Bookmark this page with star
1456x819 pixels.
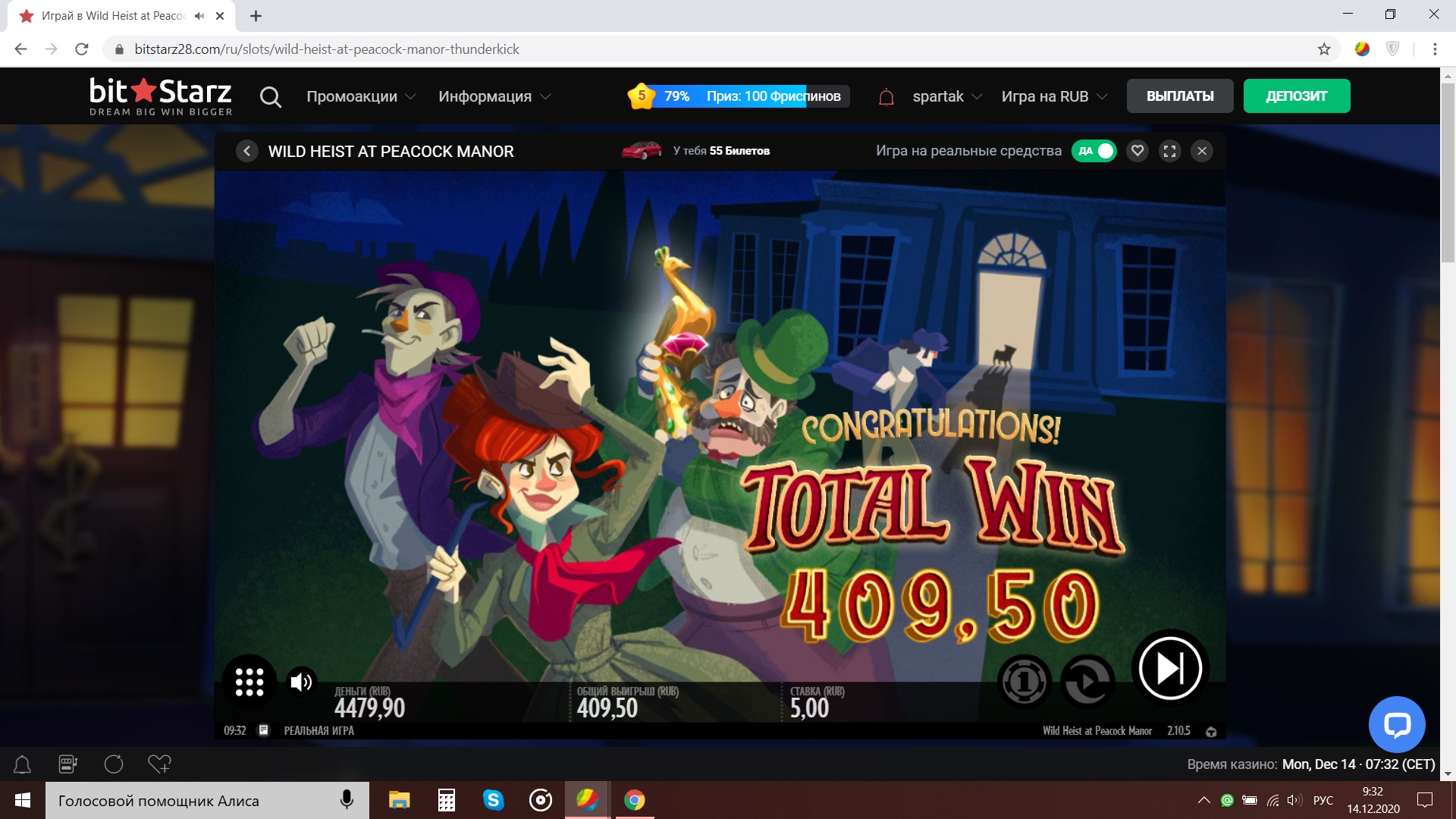point(1324,49)
